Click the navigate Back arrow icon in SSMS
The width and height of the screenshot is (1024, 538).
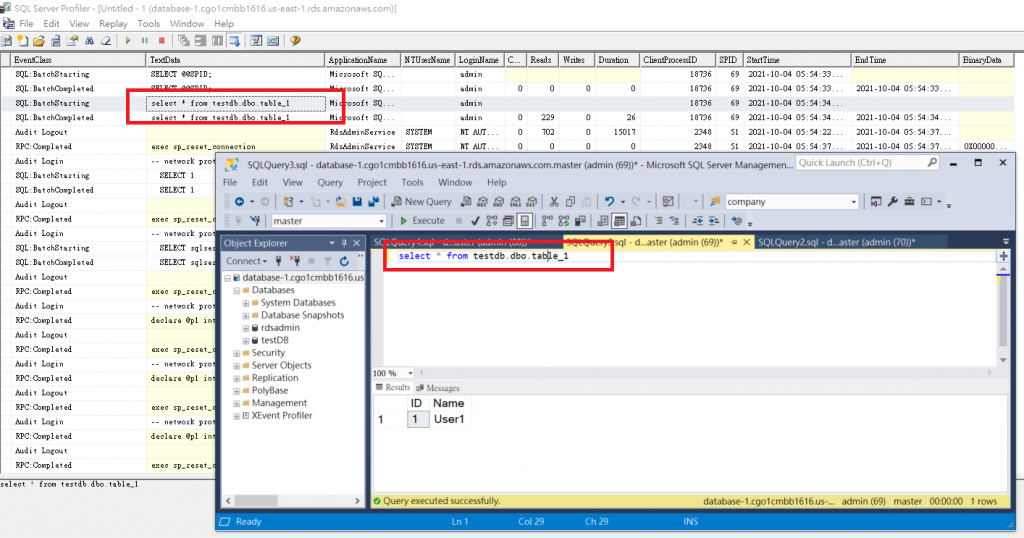240,202
